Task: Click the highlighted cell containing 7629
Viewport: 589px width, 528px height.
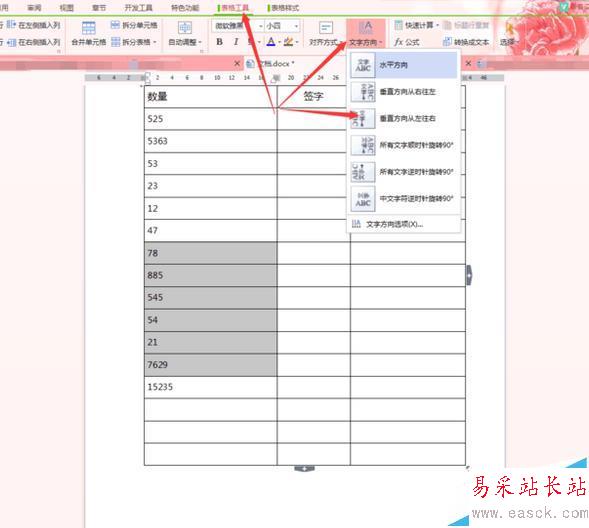Action: click(210, 365)
